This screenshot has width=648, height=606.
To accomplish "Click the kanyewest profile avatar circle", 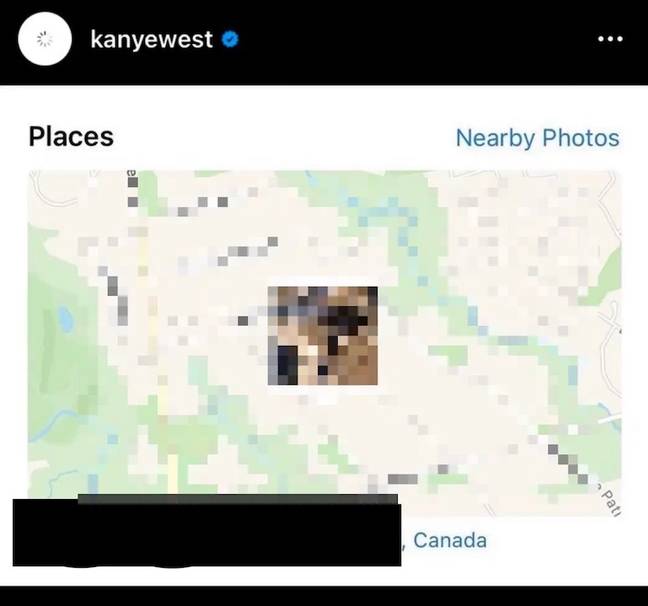I will (x=45, y=39).
